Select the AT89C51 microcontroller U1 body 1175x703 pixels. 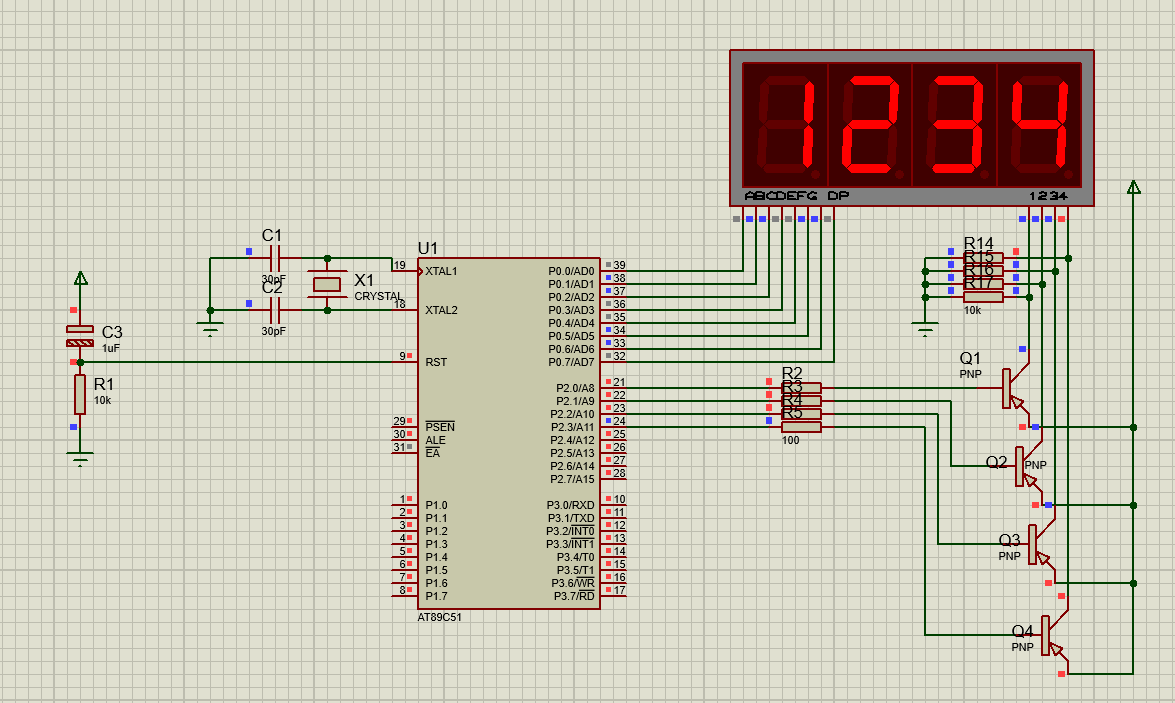click(508, 480)
